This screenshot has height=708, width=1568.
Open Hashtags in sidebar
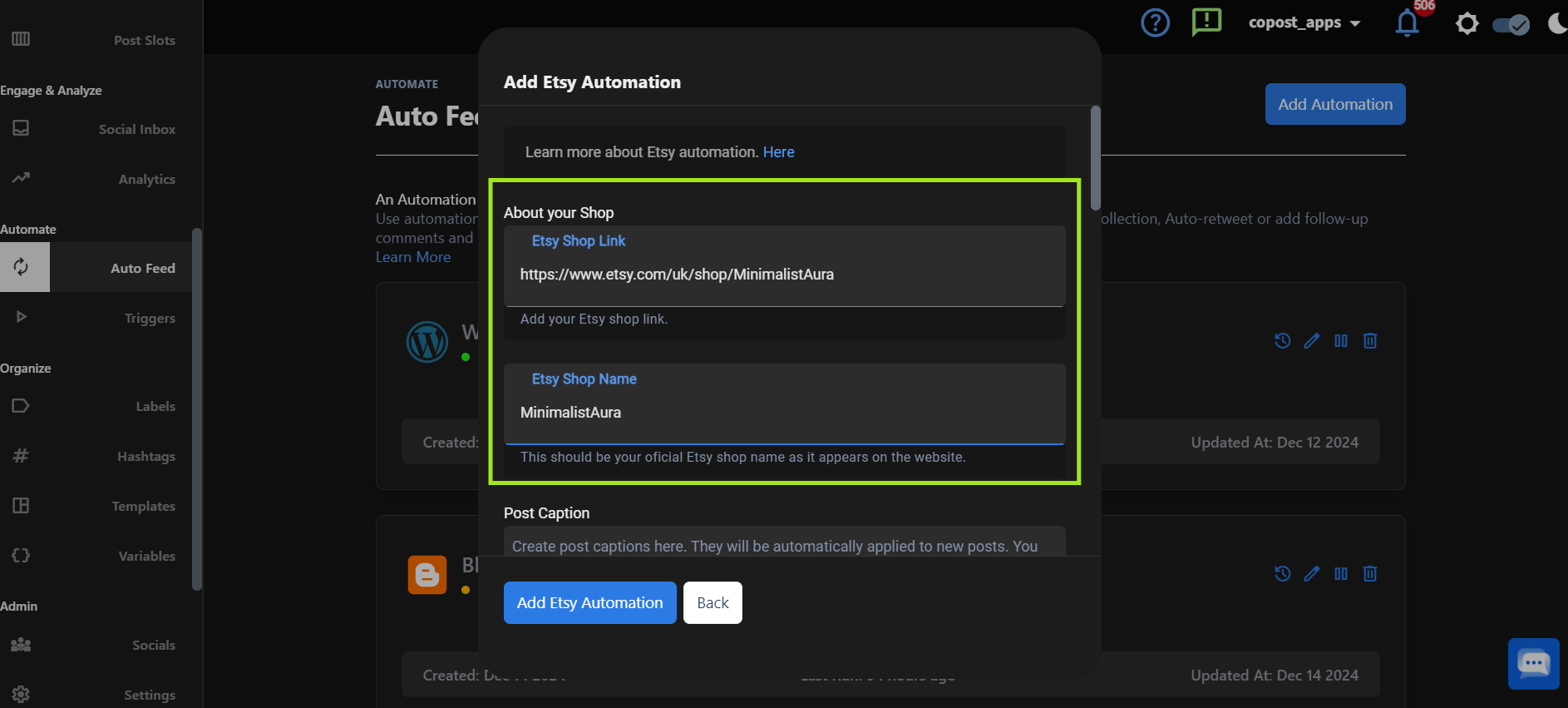[146, 456]
